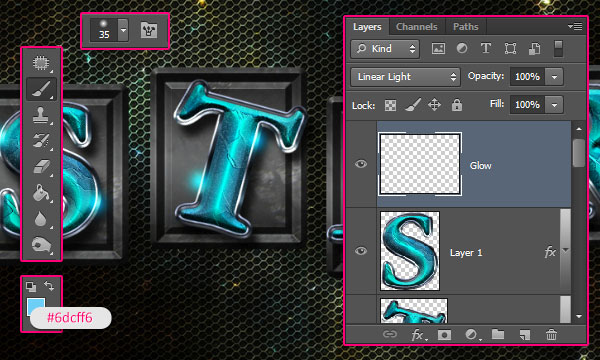Hide Layer 1 visibility eye

tap(360, 251)
